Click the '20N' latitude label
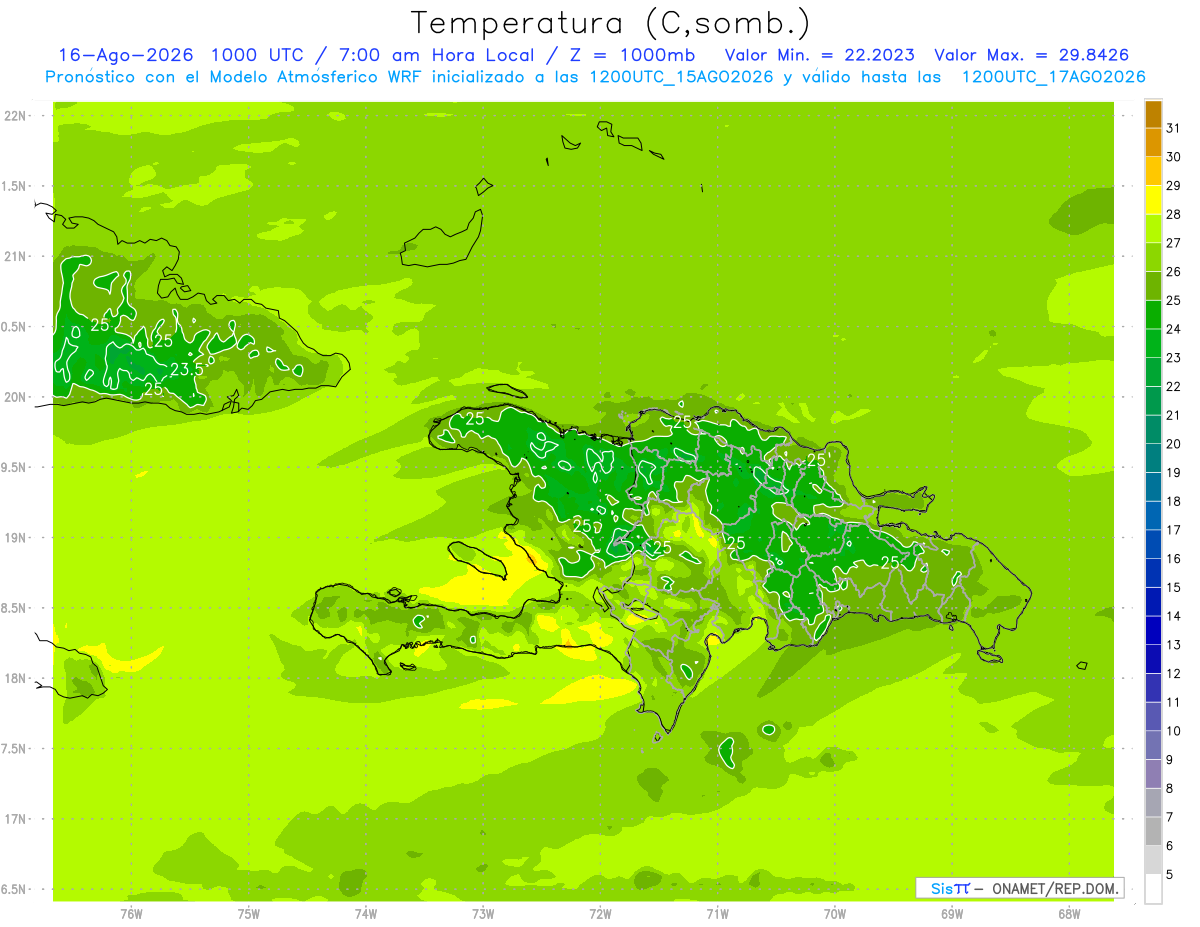The width and height of the screenshot is (1200, 927). click(x=14, y=397)
